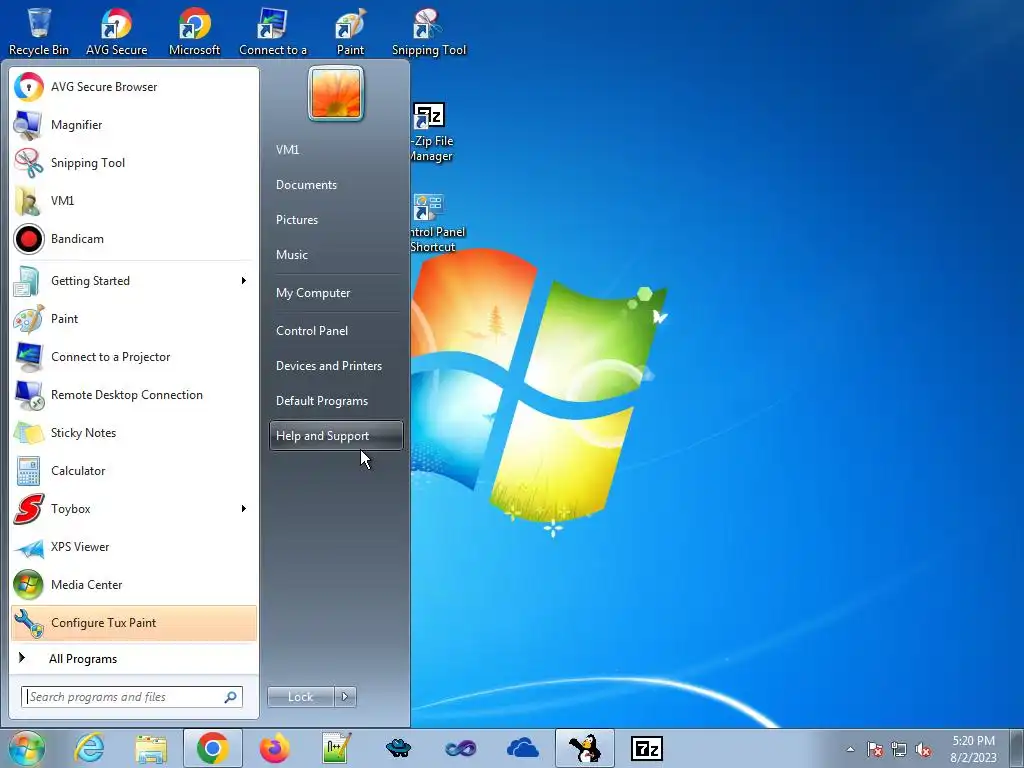Screen dimensions: 1024x768
Task: Expand the Getting Started submenu arrow
Action: click(244, 281)
